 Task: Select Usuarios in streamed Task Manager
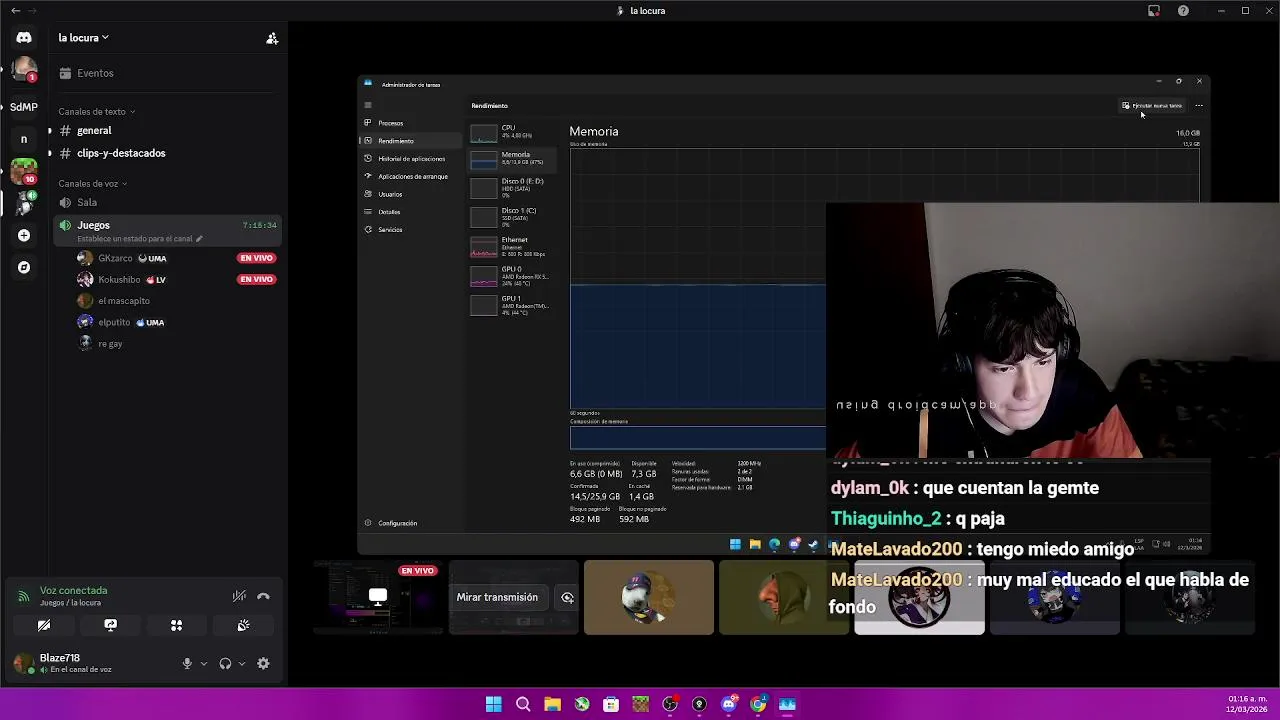(x=409, y=194)
